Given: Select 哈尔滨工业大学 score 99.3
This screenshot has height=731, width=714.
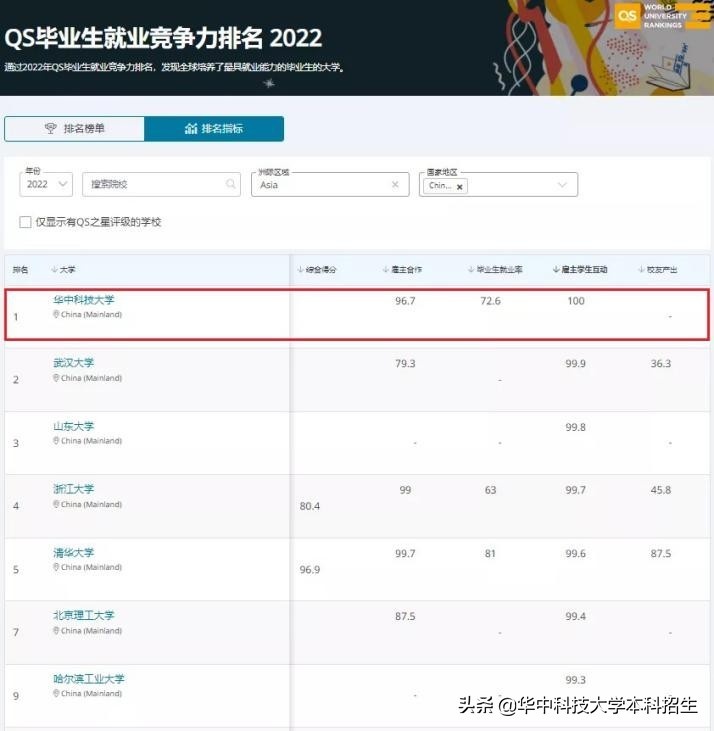Looking at the screenshot, I should point(576,680).
